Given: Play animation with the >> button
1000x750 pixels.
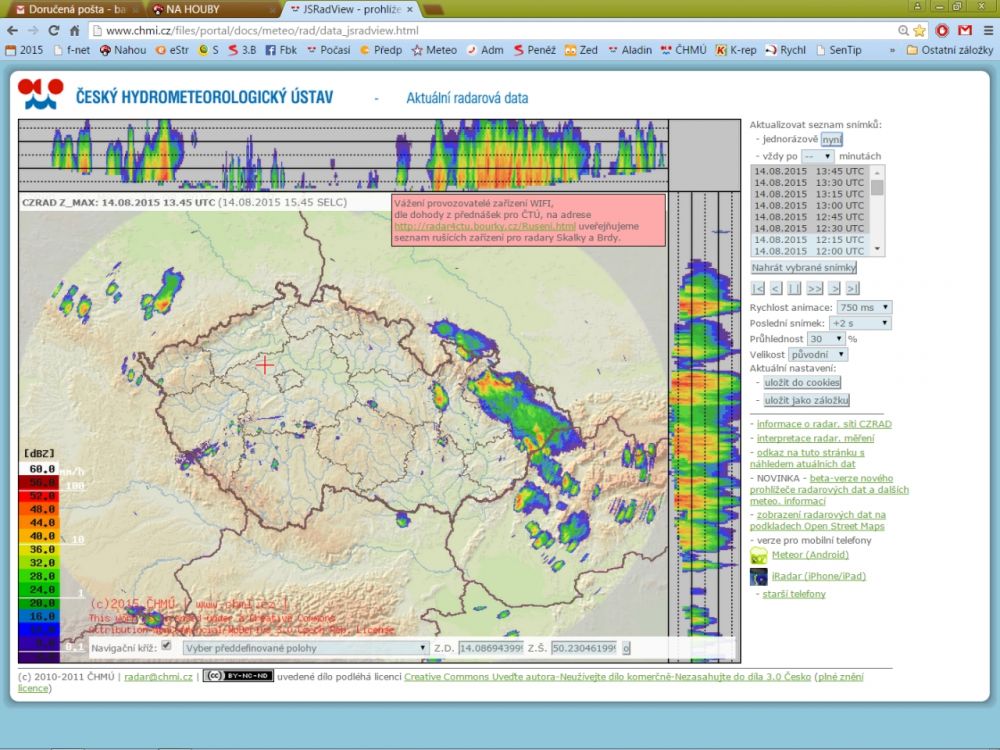Looking at the screenshot, I should pos(814,288).
